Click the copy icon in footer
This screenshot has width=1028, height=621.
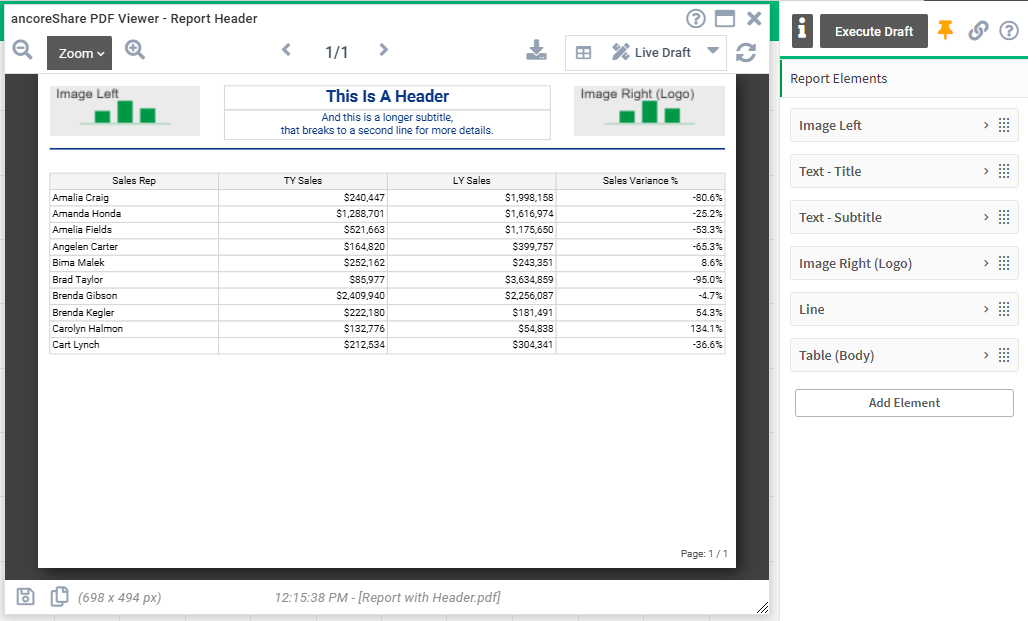tap(59, 596)
